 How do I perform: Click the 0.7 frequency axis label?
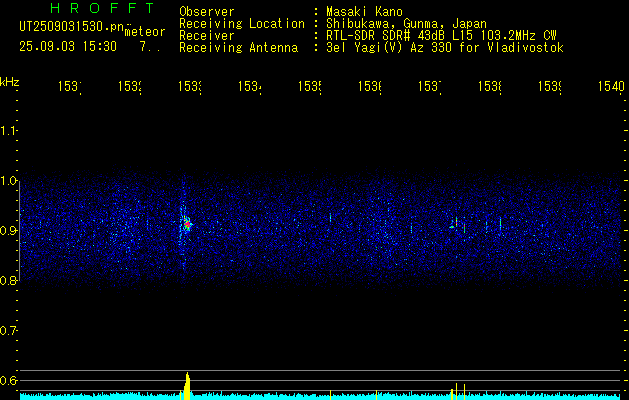9,331
